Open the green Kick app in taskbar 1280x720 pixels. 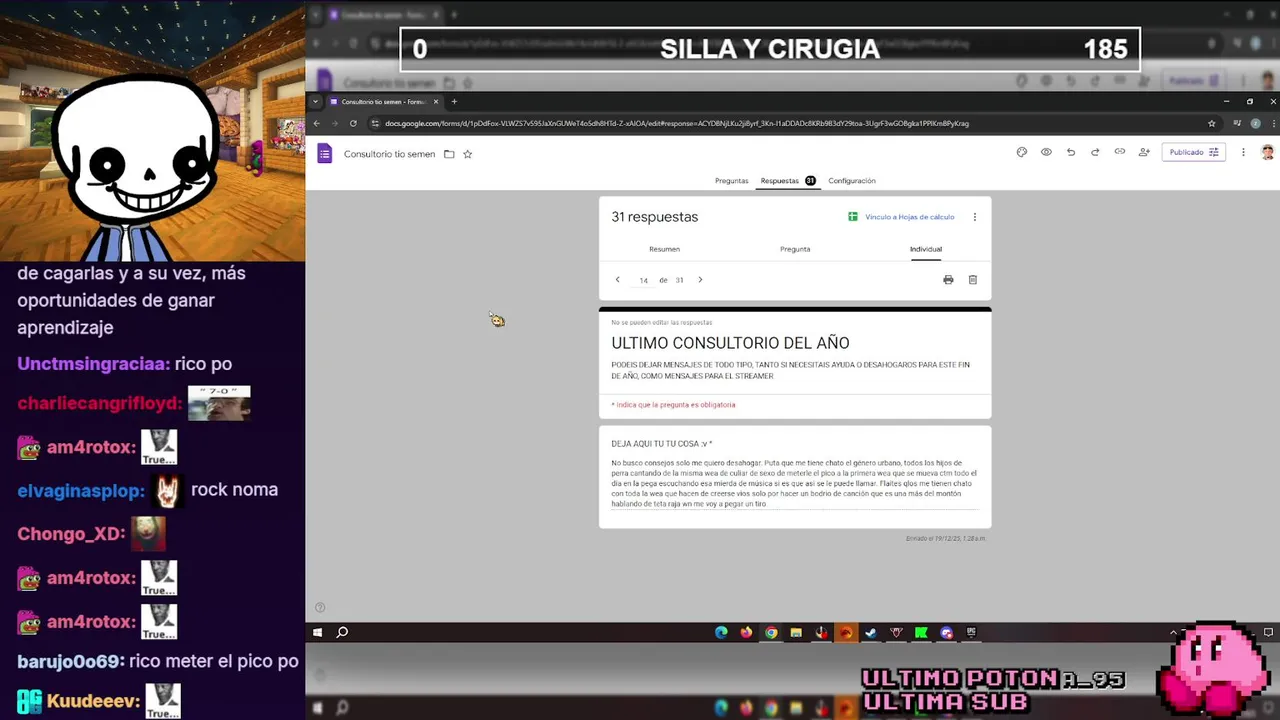921,632
